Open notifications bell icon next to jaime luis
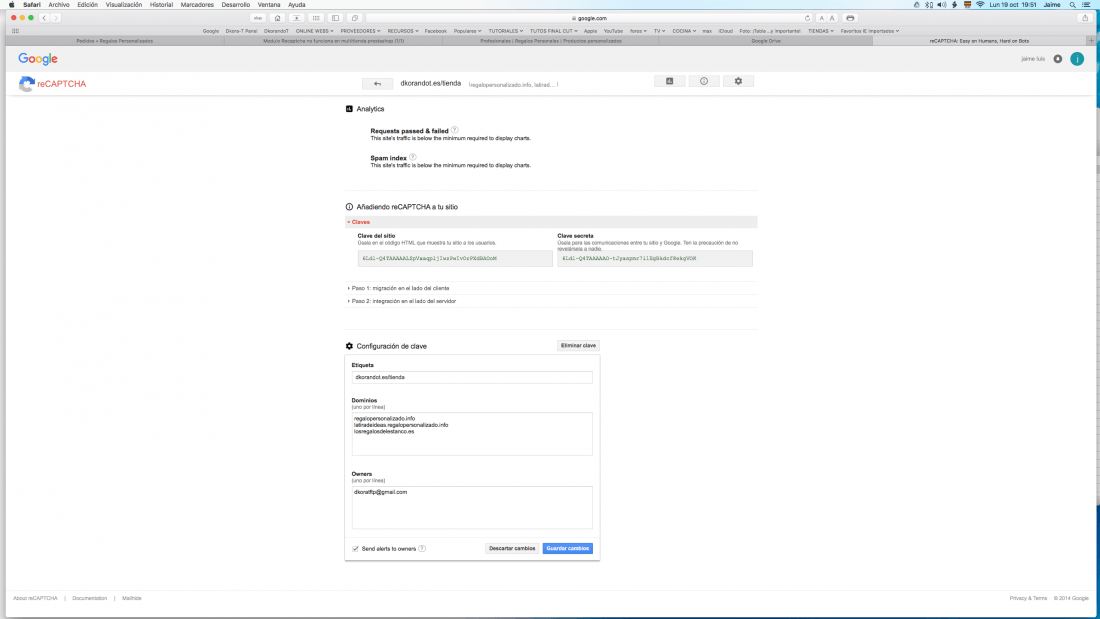This screenshot has height=619, width=1100. 1058,59
